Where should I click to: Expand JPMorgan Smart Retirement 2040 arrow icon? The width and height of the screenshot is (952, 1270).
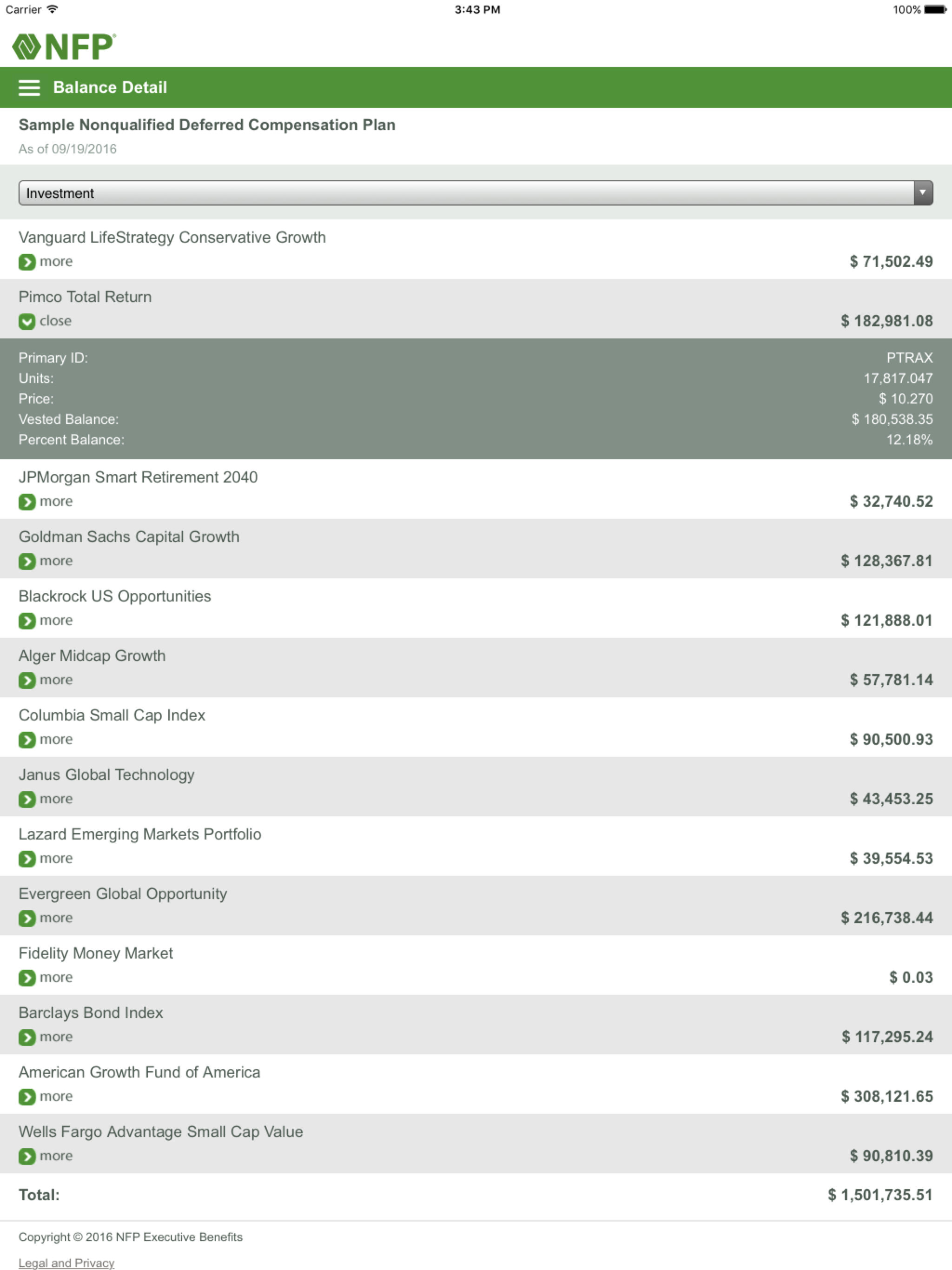click(27, 502)
